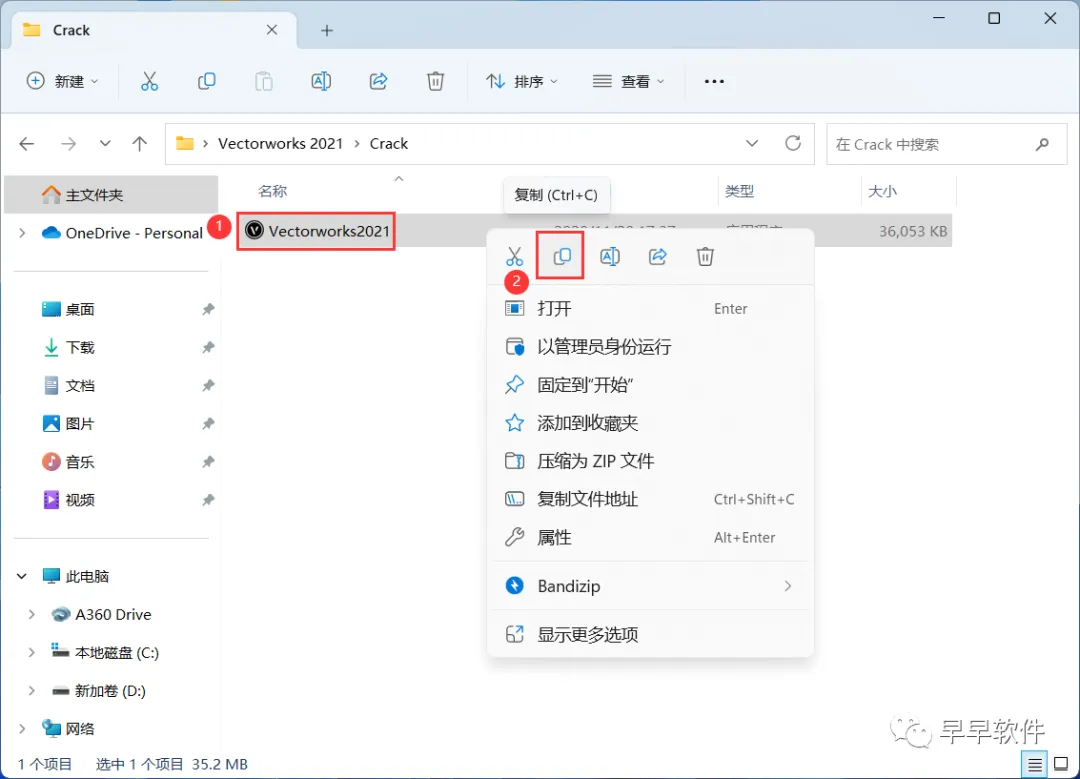The width and height of the screenshot is (1080, 779).
Task: Click the search magnifier icon
Action: tap(1042, 144)
